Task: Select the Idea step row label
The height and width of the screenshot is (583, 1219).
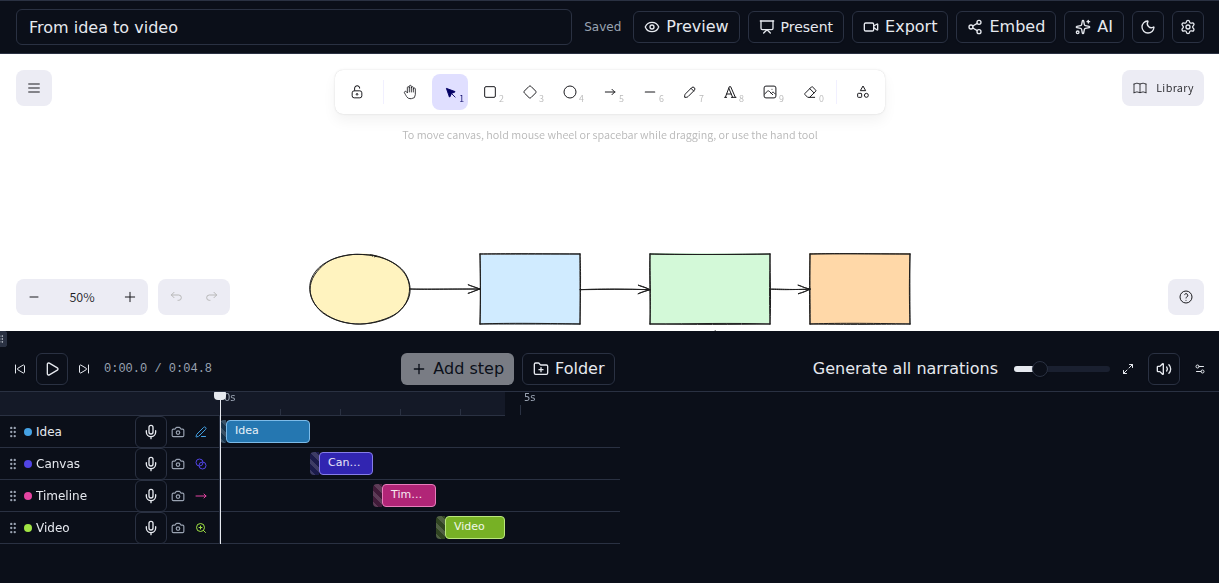Action: pyautogui.click(x=49, y=432)
